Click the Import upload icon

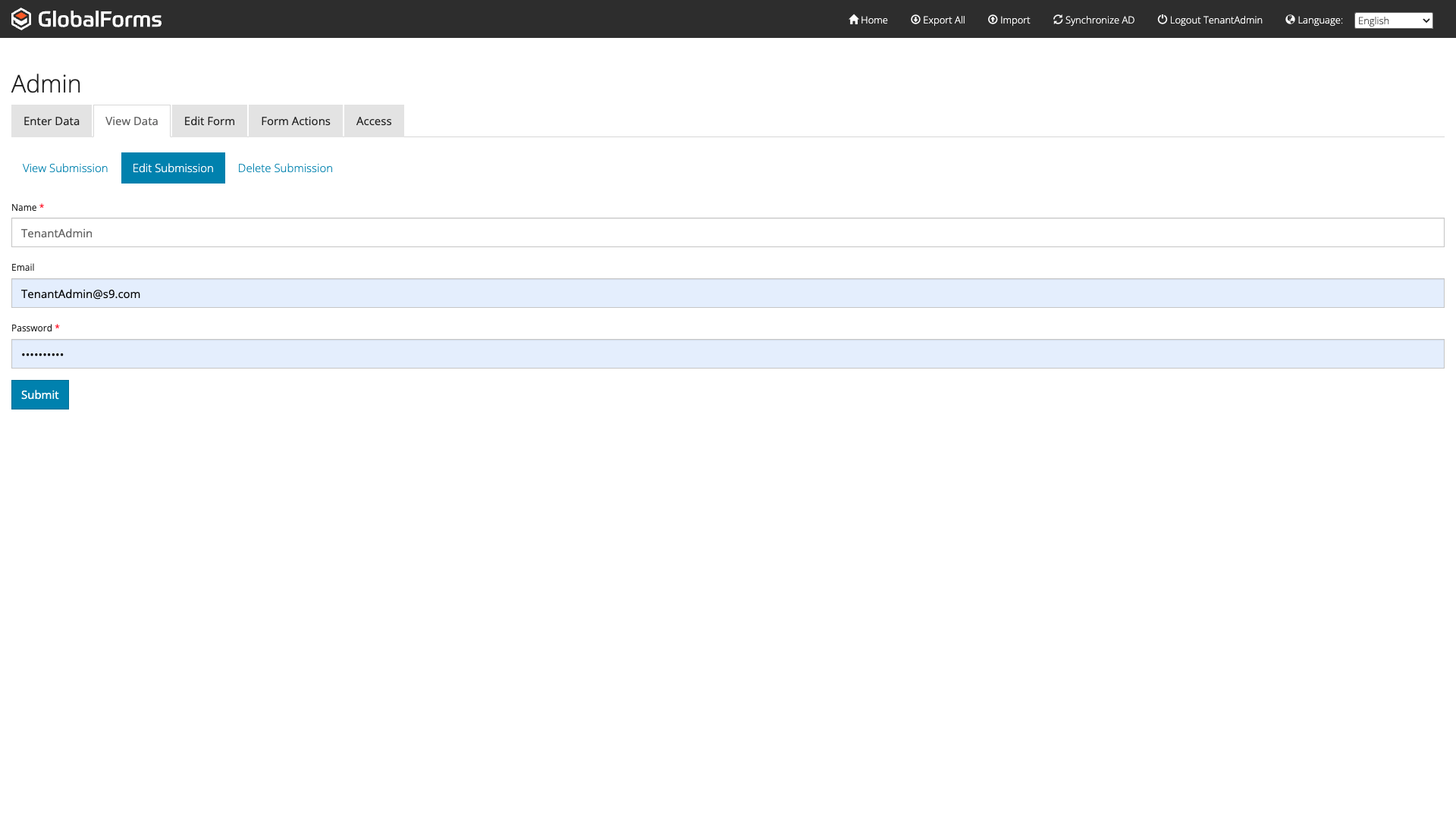(x=993, y=20)
